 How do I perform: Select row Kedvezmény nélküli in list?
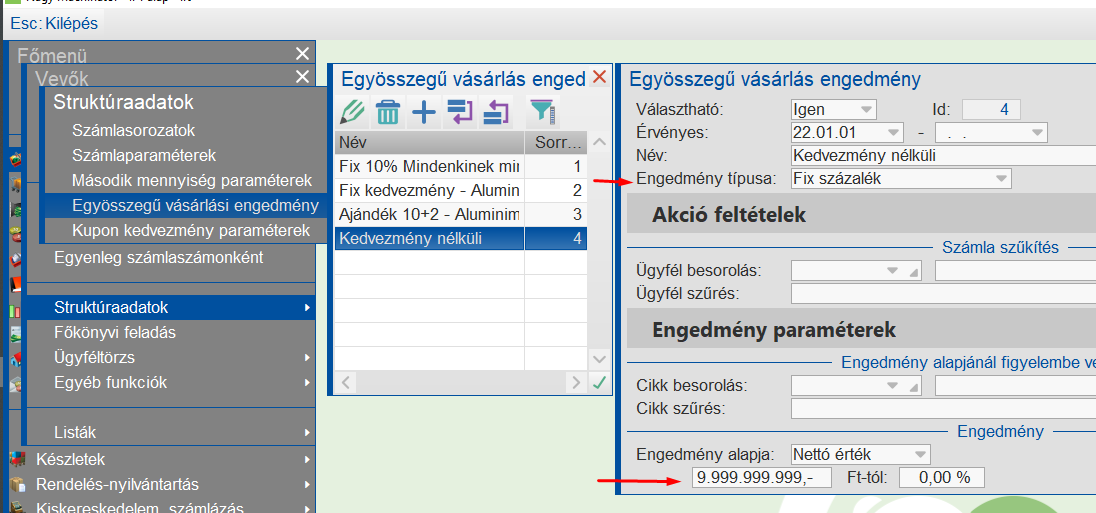[x=461, y=238]
